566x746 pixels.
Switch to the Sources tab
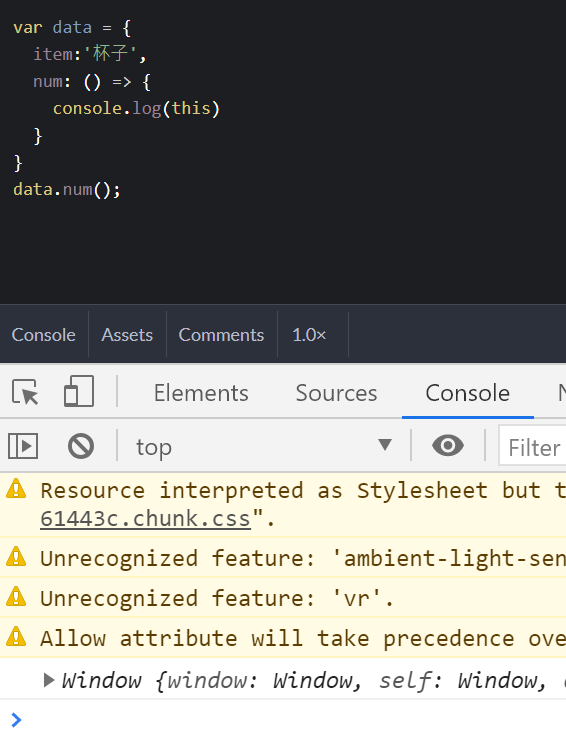point(336,393)
